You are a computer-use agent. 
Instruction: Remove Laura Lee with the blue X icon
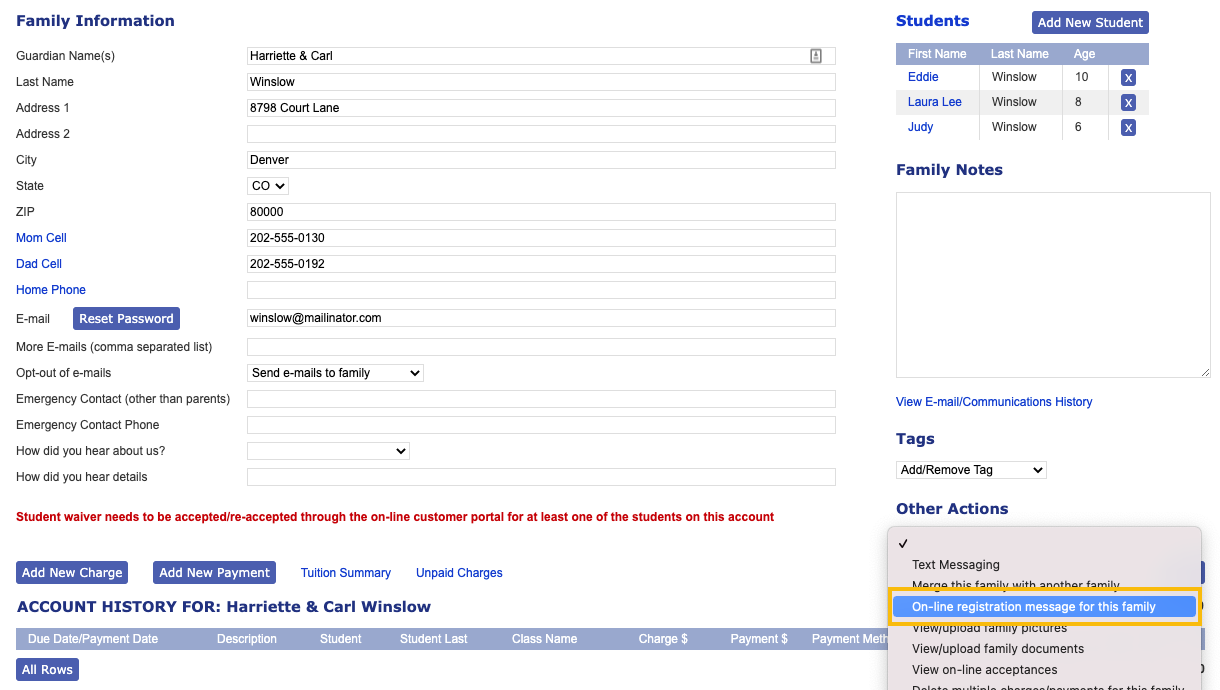1128,102
